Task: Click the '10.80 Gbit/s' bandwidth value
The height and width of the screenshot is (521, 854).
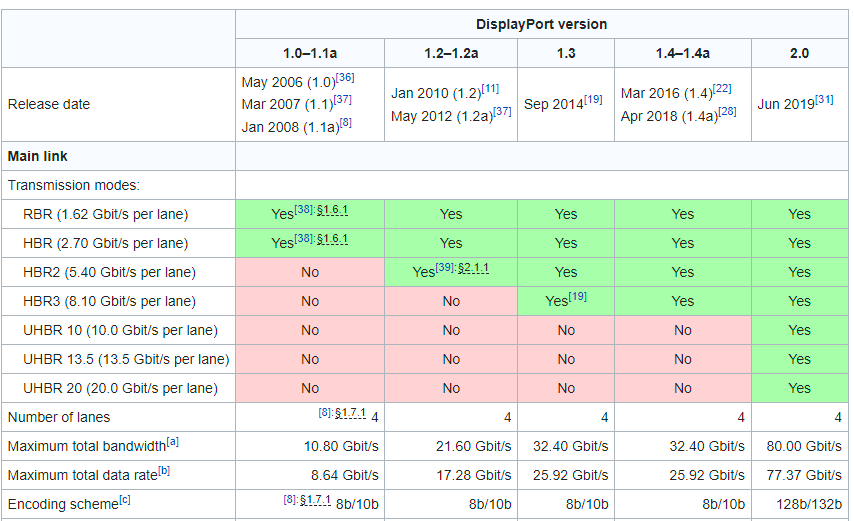Action: (341, 446)
